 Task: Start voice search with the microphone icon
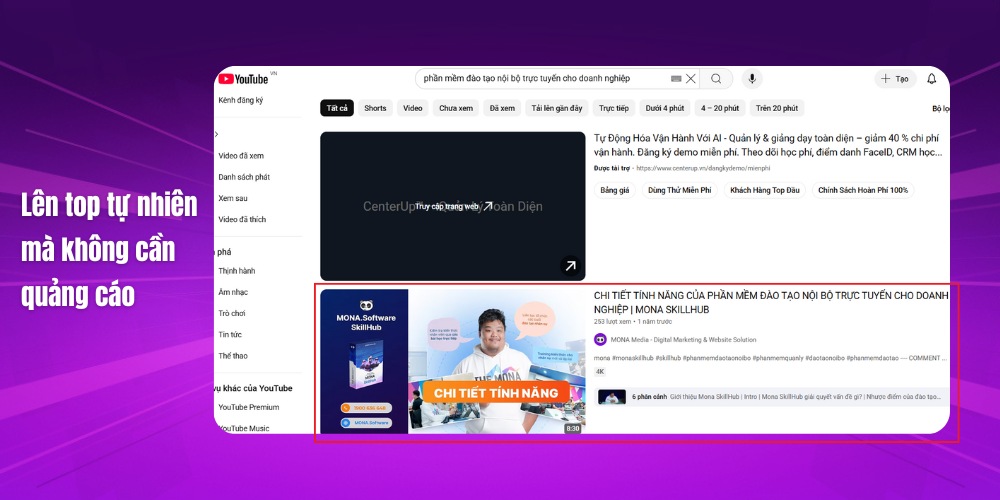tap(752, 78)
